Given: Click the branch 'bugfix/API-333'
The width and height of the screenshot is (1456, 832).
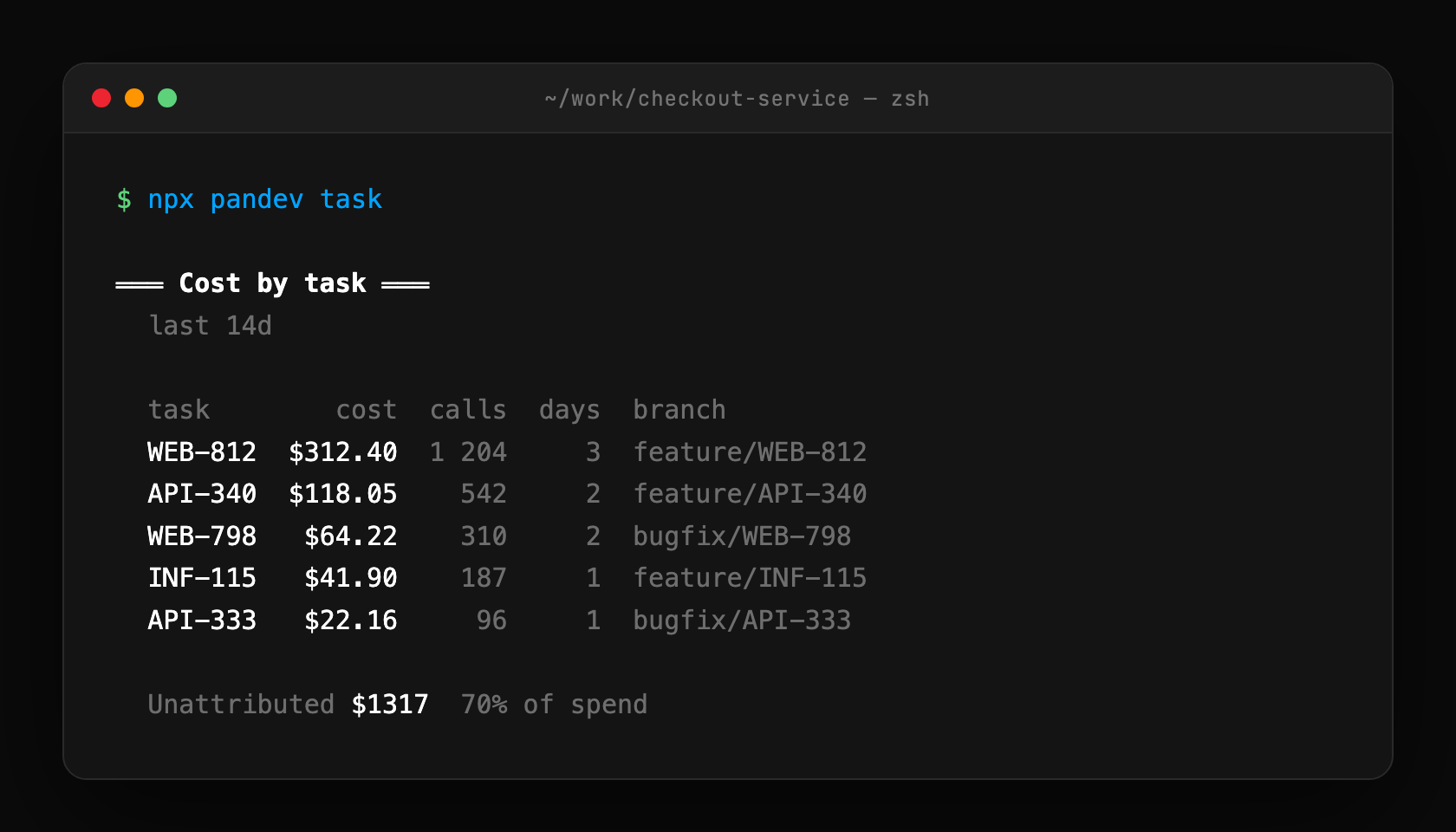Looking at the screenshot, I should click(742, 621).
